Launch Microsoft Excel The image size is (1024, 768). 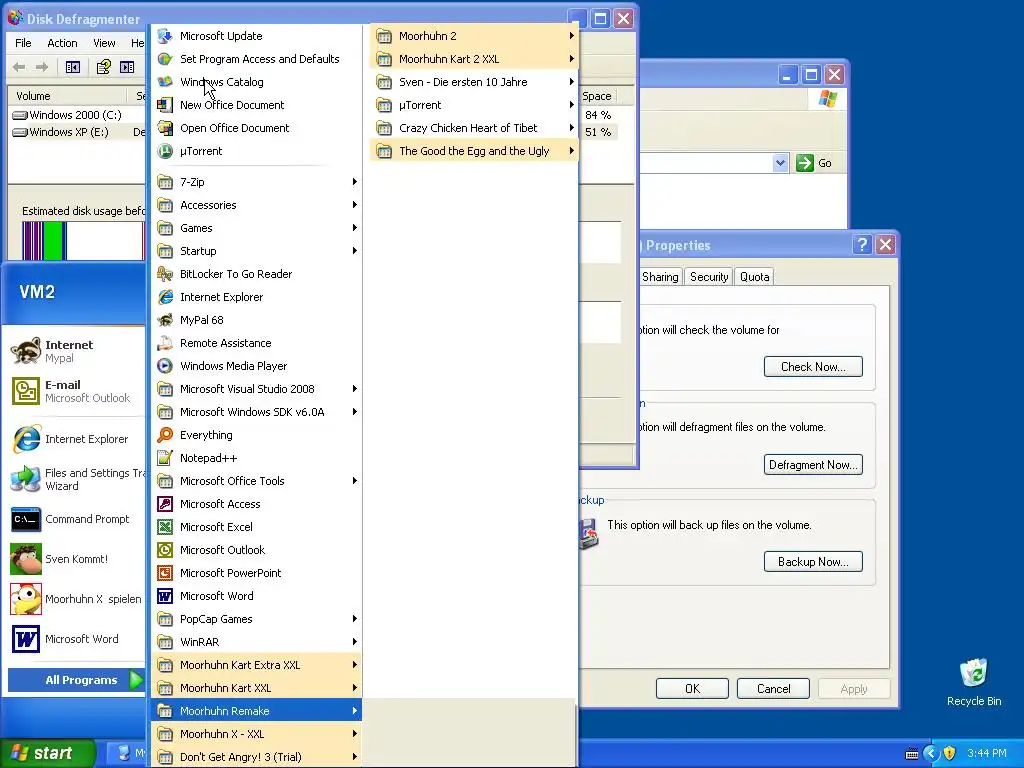256,527
